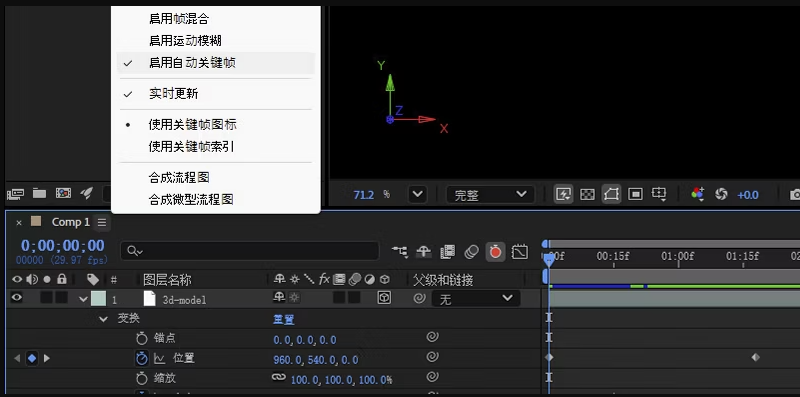Click the Comp 1 tab color swatch
This screenshot has height=397, width=800.
coord(36,221)
